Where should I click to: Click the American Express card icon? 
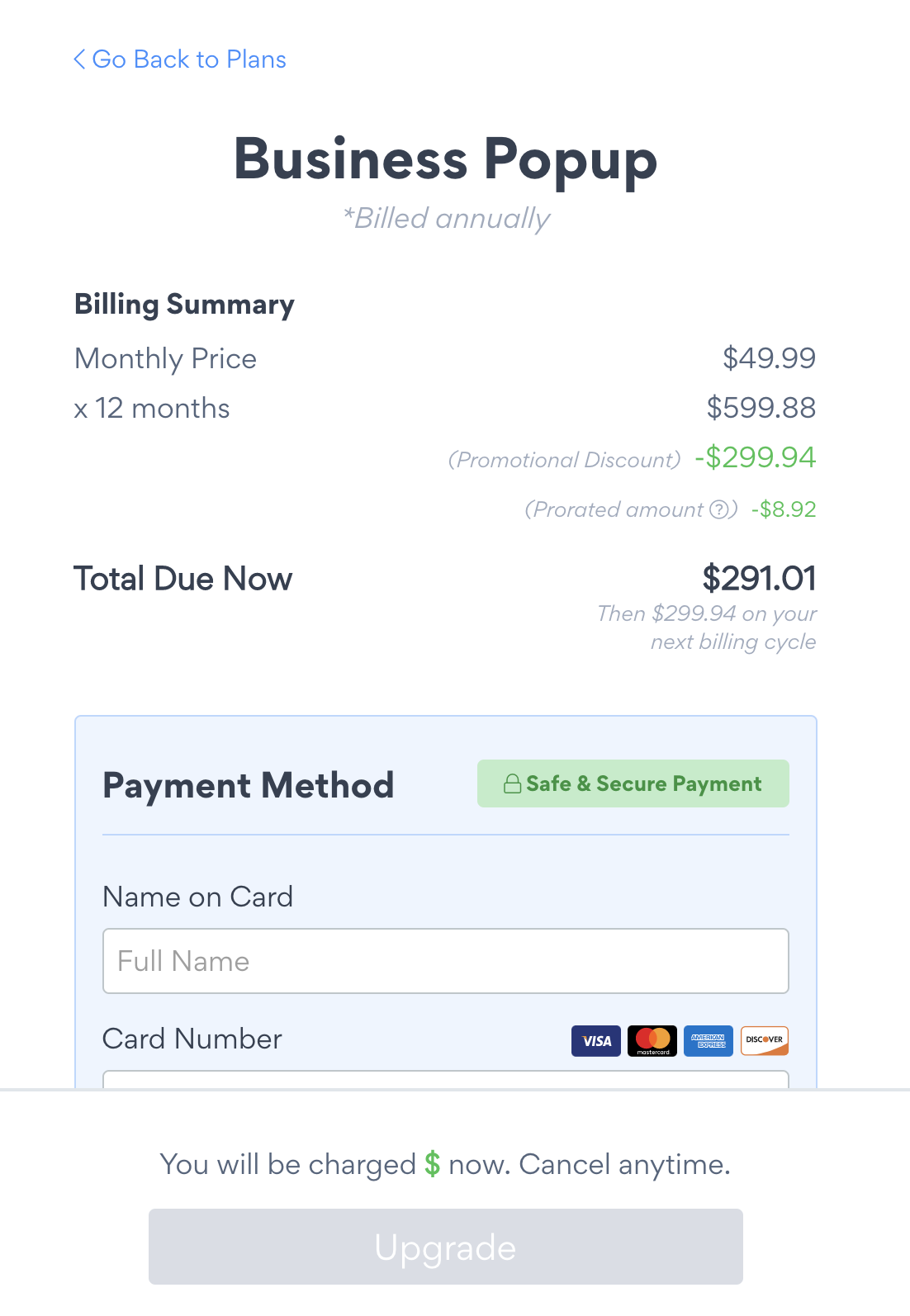(709, 1041)
